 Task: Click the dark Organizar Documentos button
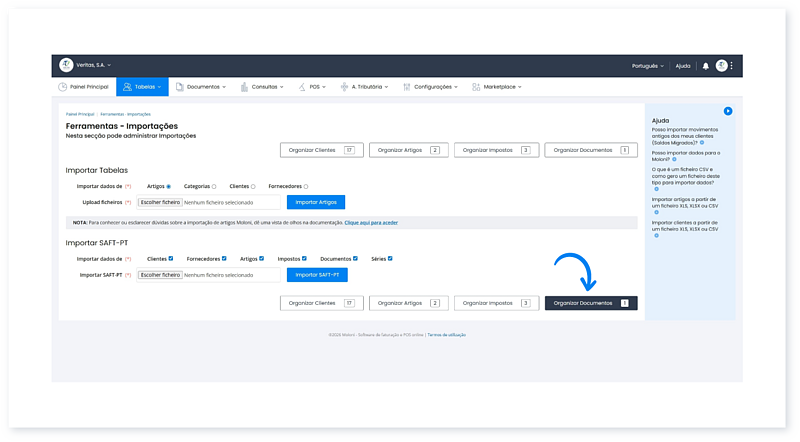[x=590, y=302]
